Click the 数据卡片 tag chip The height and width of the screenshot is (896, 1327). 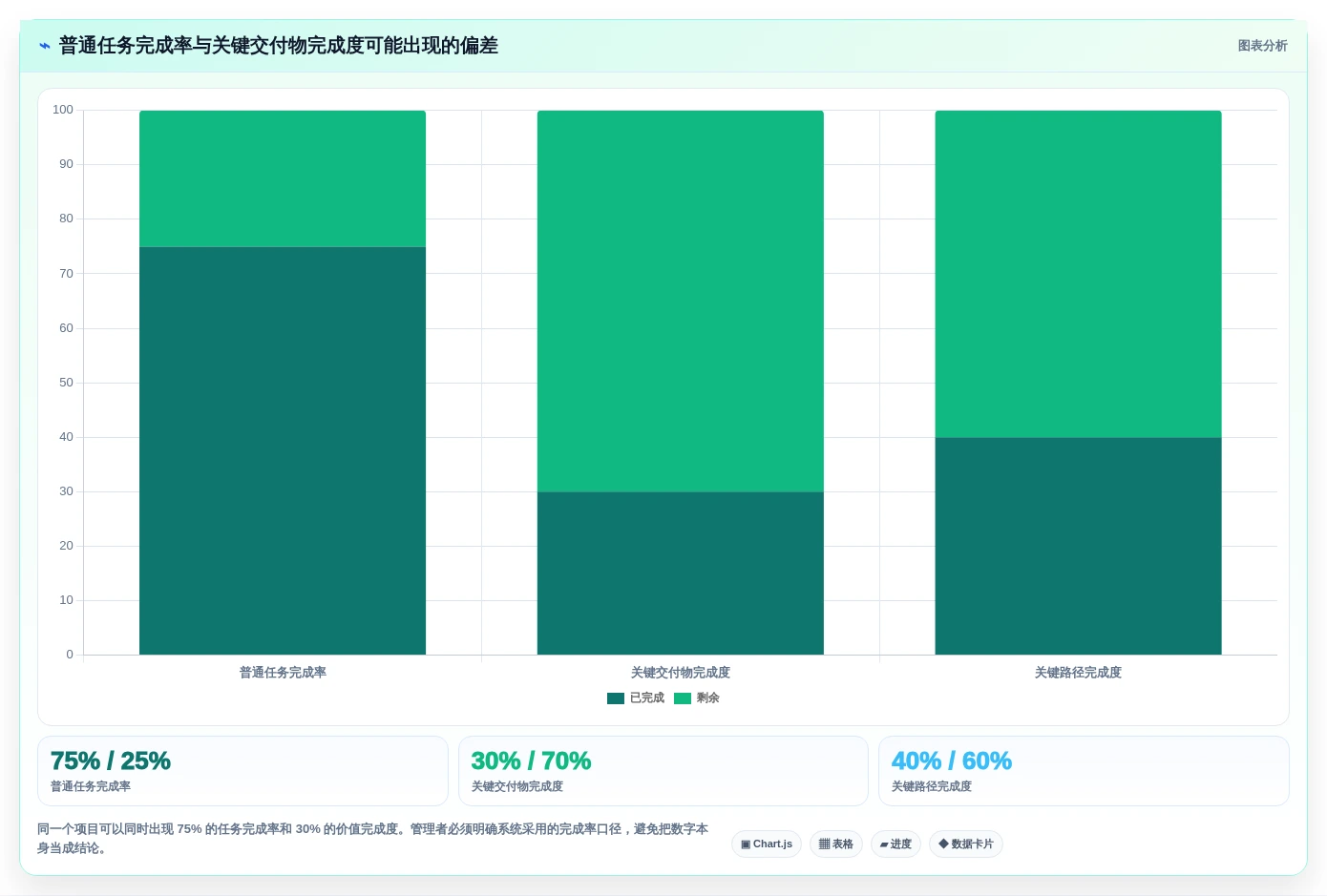tap(966, 844)
